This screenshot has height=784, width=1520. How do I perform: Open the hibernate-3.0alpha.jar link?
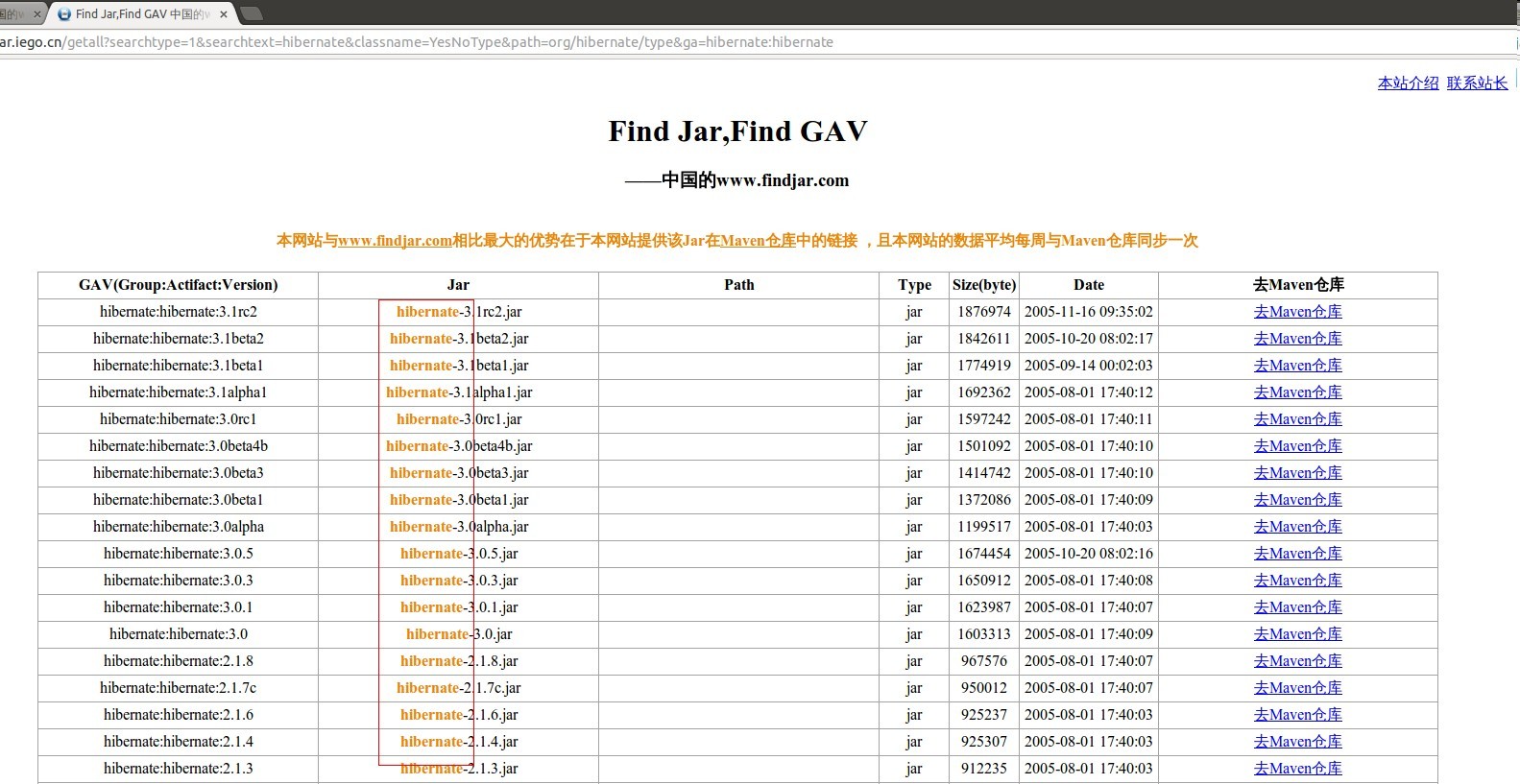459,527
